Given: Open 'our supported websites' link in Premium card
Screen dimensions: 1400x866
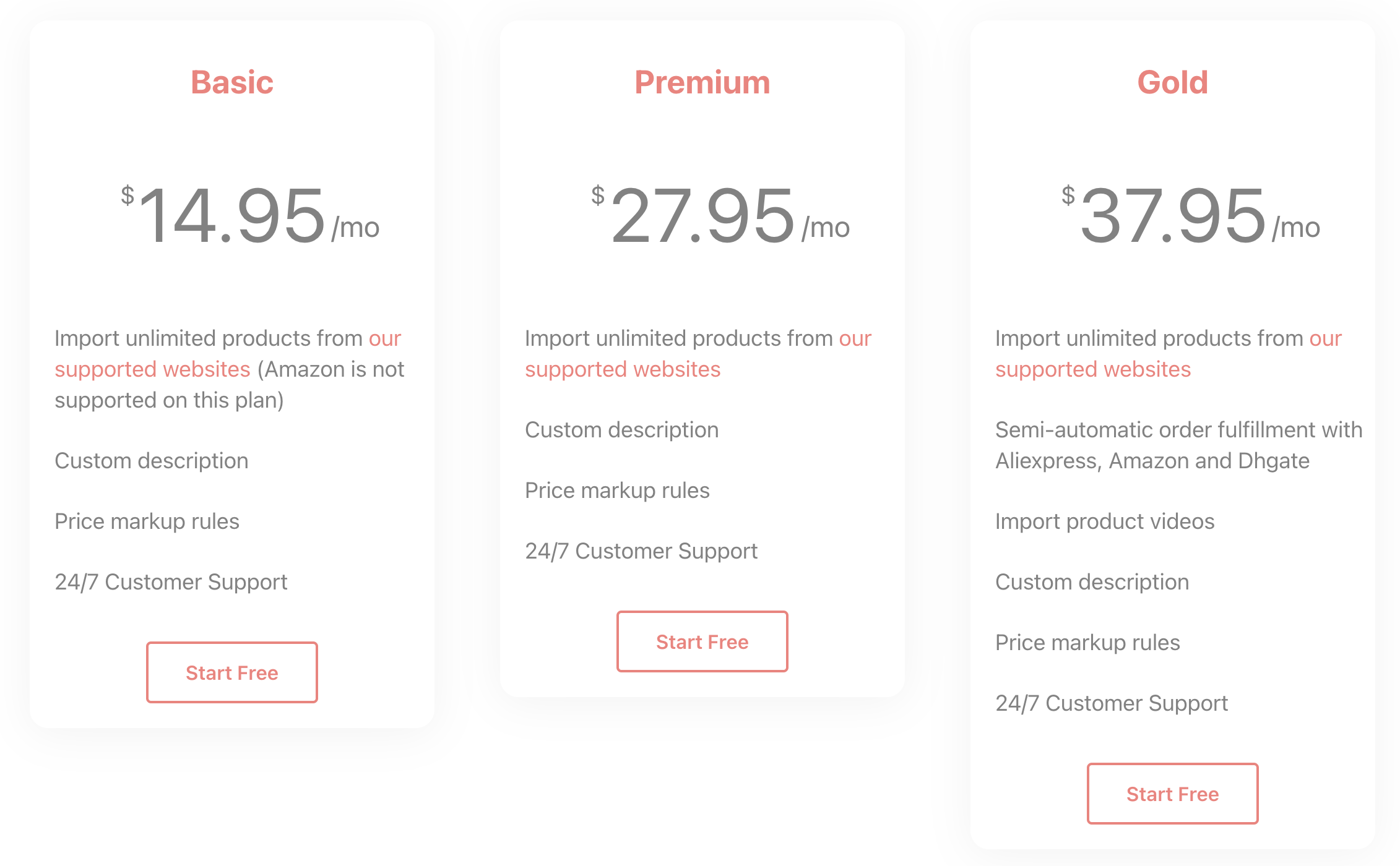Looking at the screenshot, I should (623, 369).
